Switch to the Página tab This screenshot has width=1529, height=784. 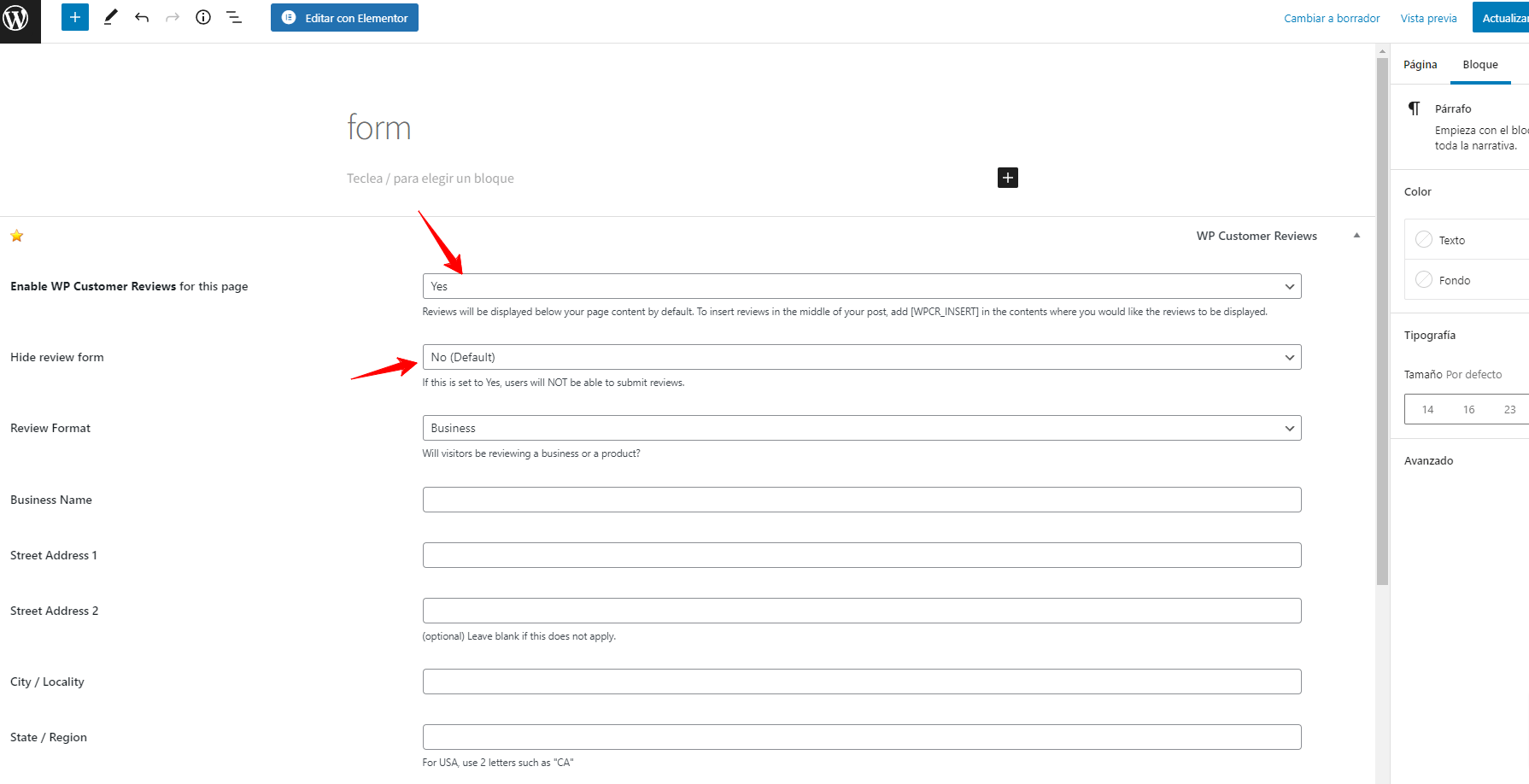pos(1421,64)
